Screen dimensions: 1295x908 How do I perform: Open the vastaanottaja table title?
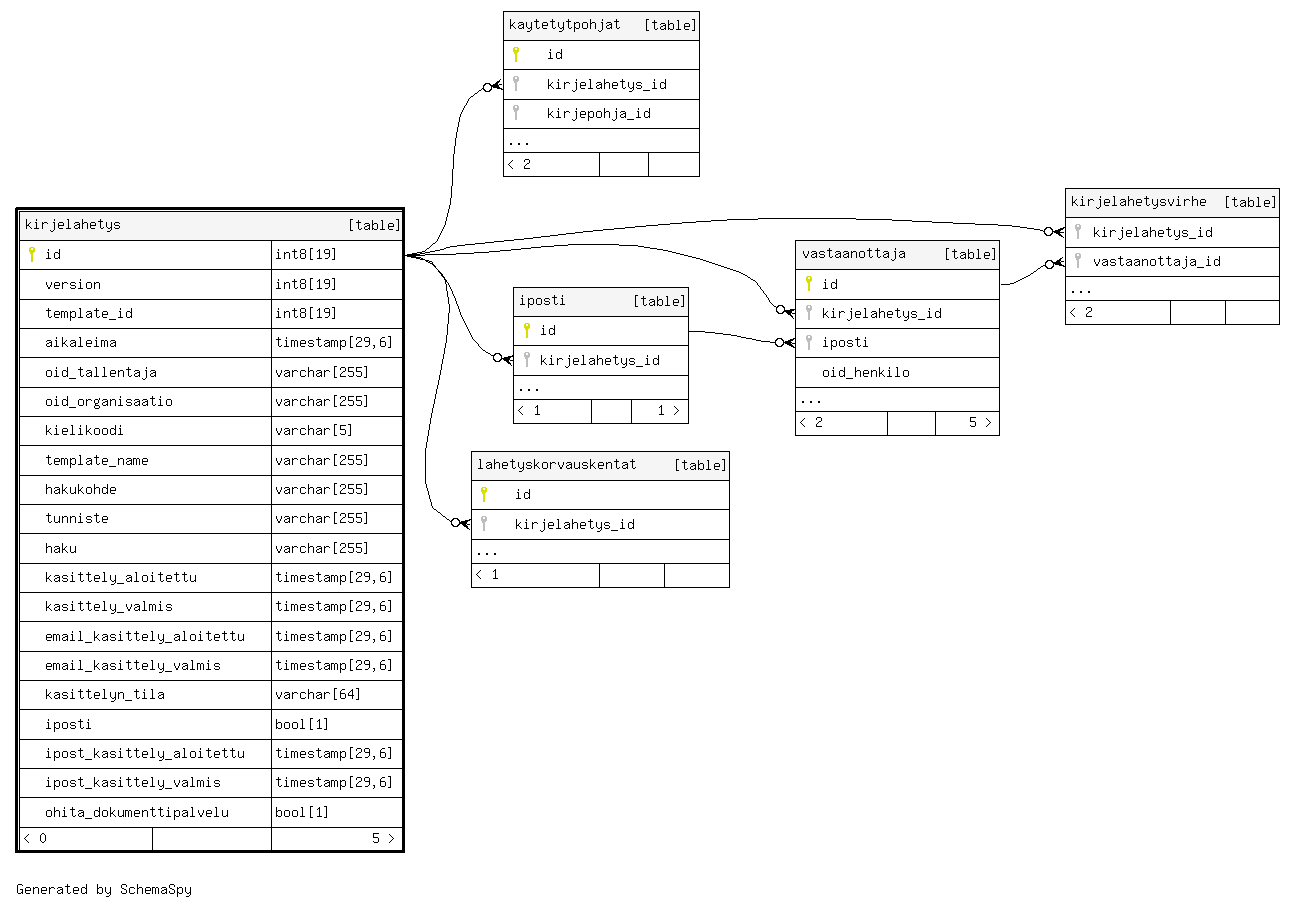pos(854,253)
